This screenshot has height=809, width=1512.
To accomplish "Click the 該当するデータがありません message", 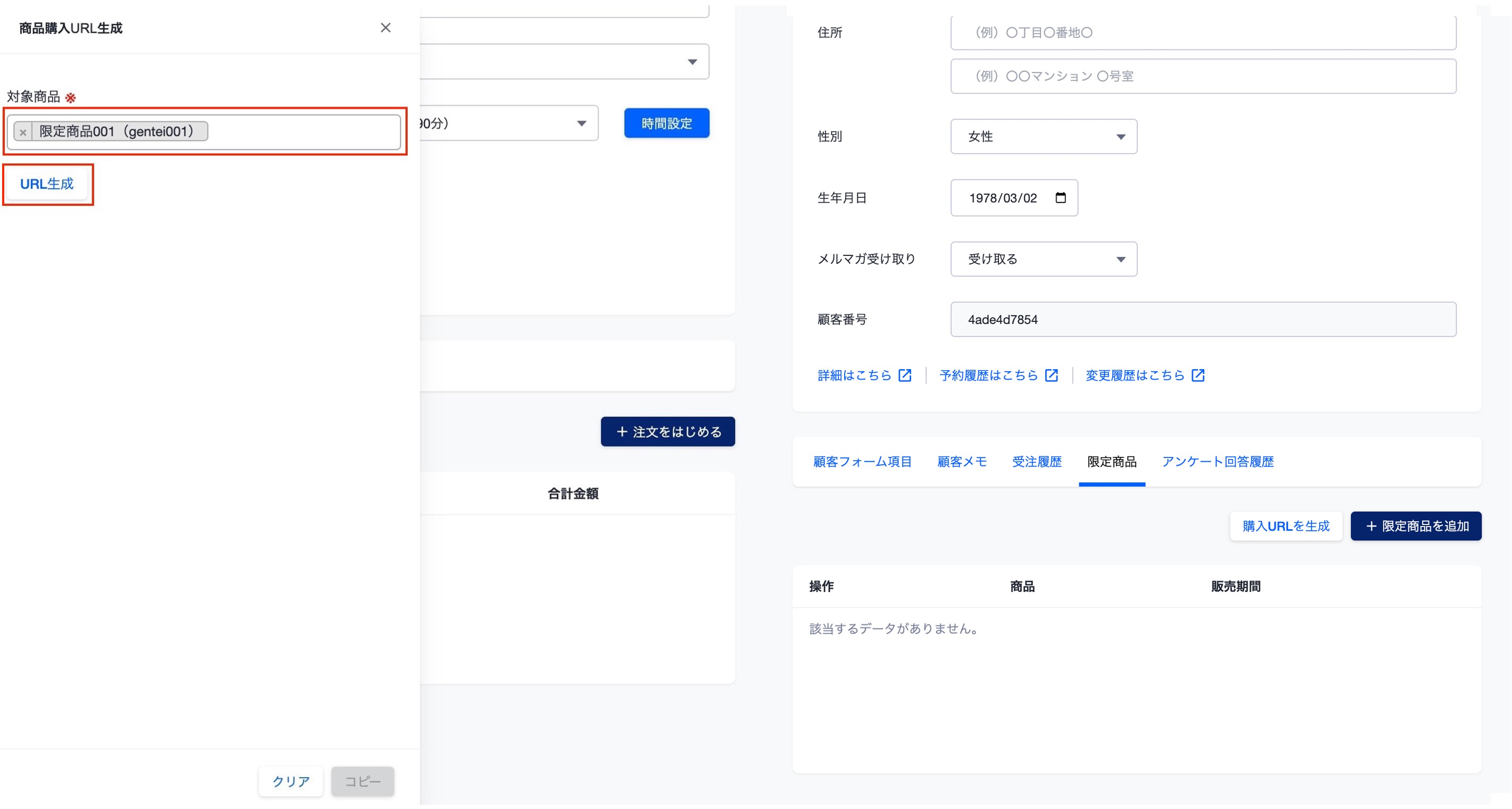I will pyautogui.click(x=894, y=629).
